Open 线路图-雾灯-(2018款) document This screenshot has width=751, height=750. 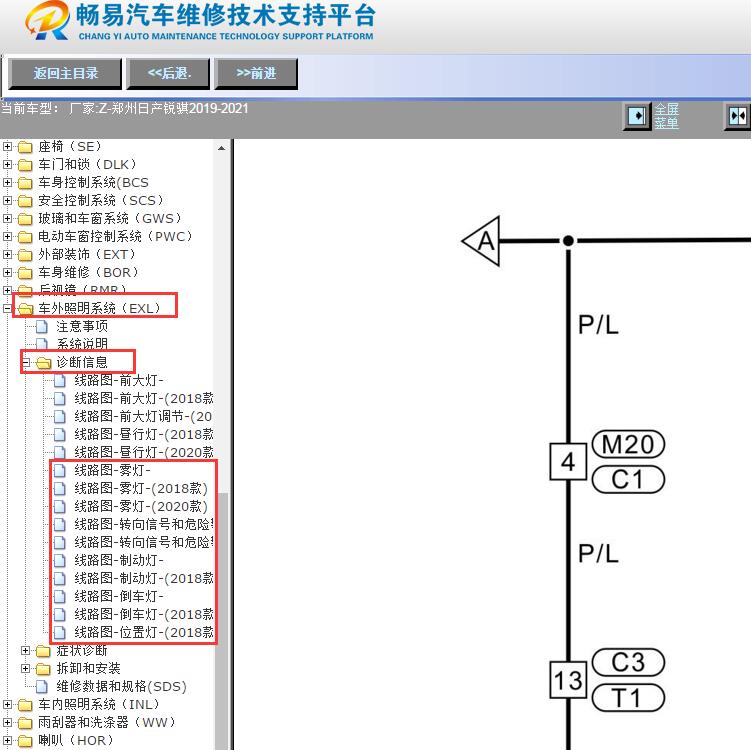pos(141,489)
